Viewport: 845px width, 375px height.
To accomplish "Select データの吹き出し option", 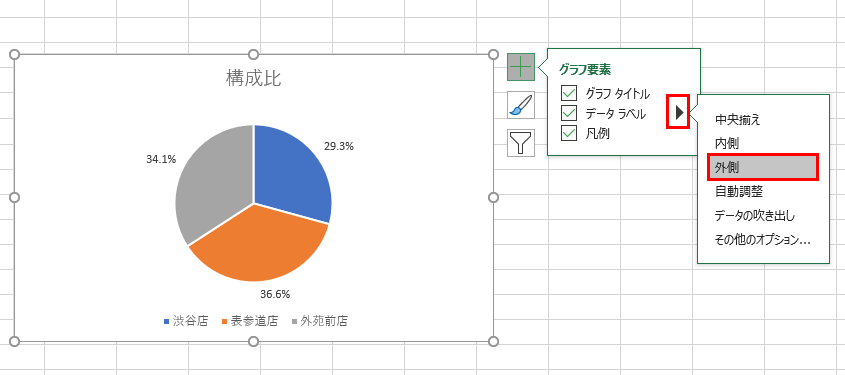I will [x=754, y=216].
